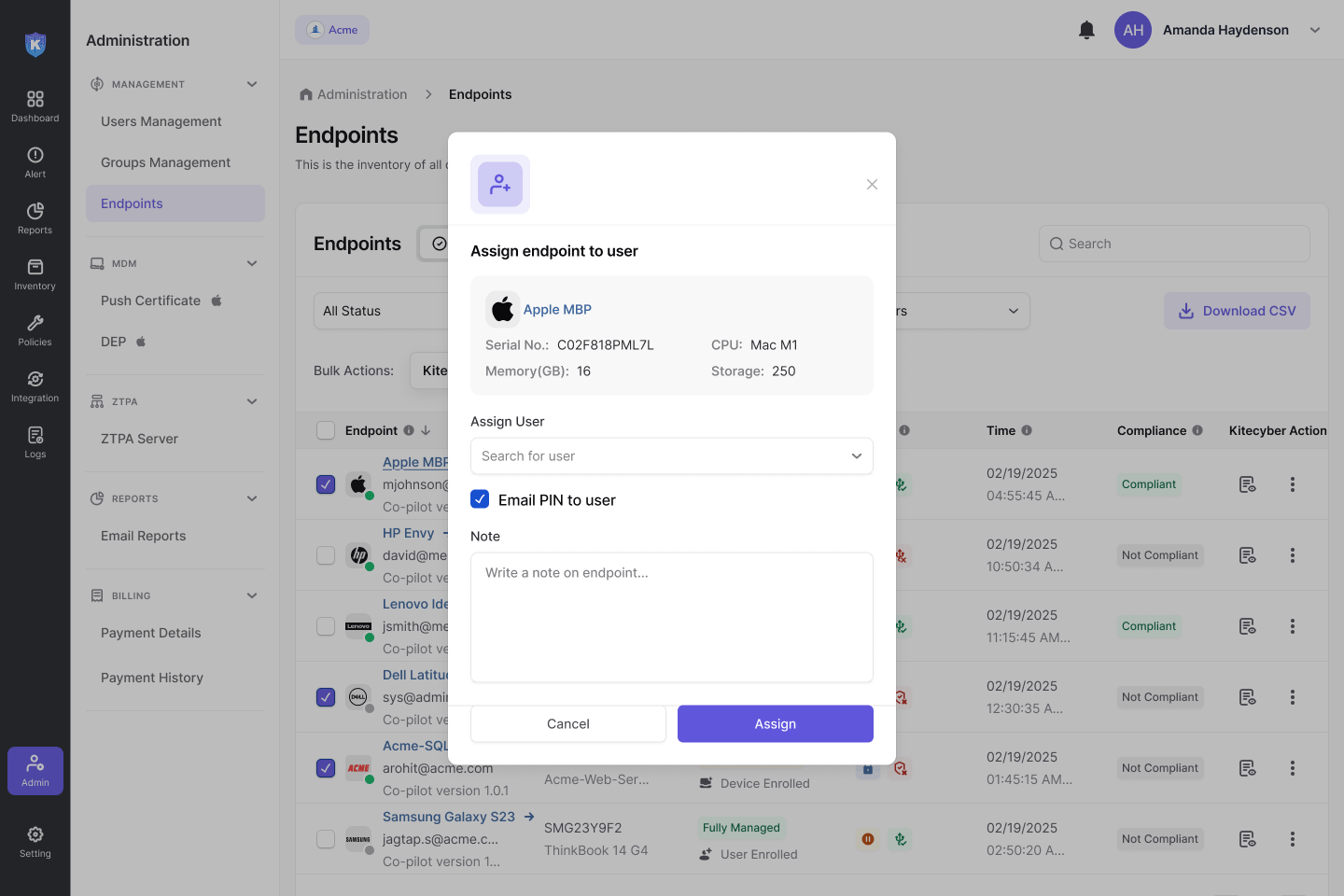Open Integration icon in sidebar
1344x896 pixels.
pos(35,385)
